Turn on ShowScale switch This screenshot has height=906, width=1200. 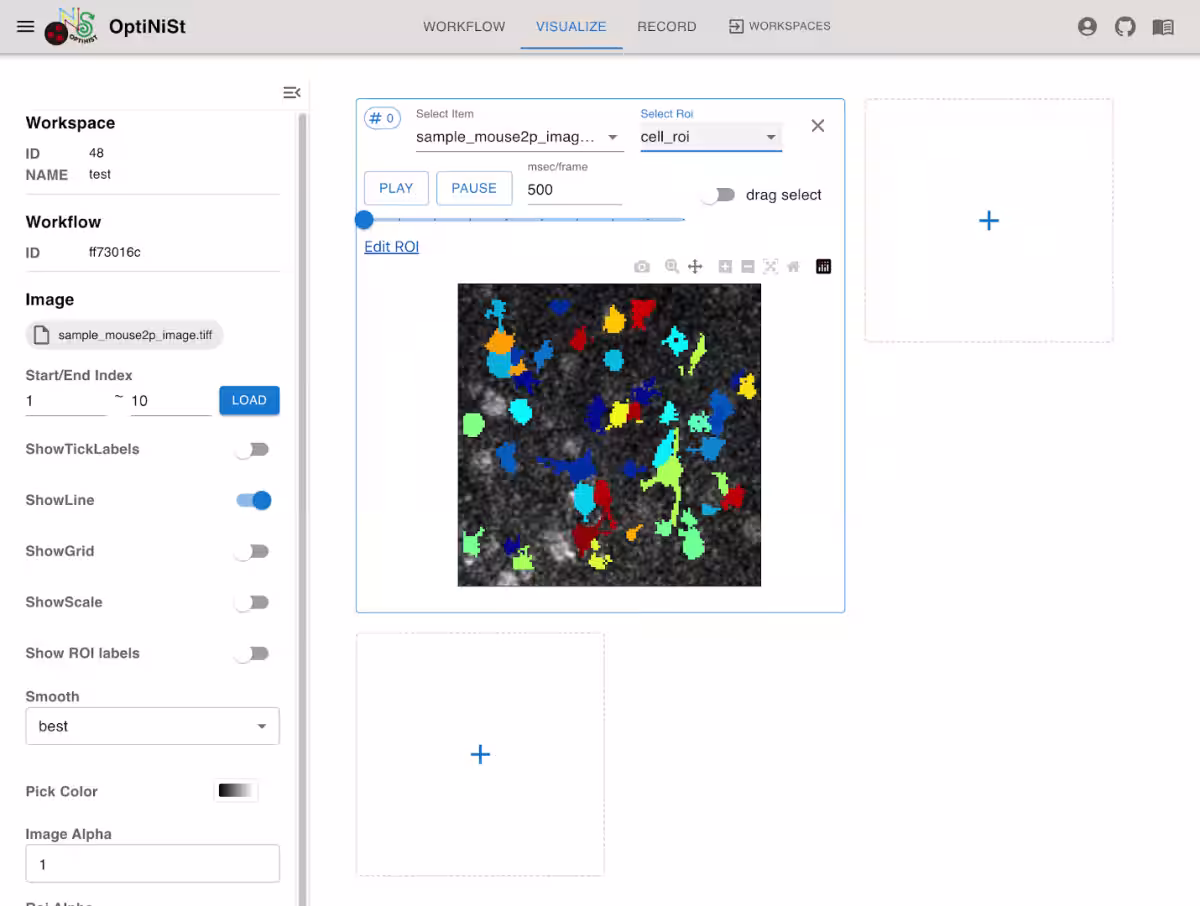click(252, 603)
